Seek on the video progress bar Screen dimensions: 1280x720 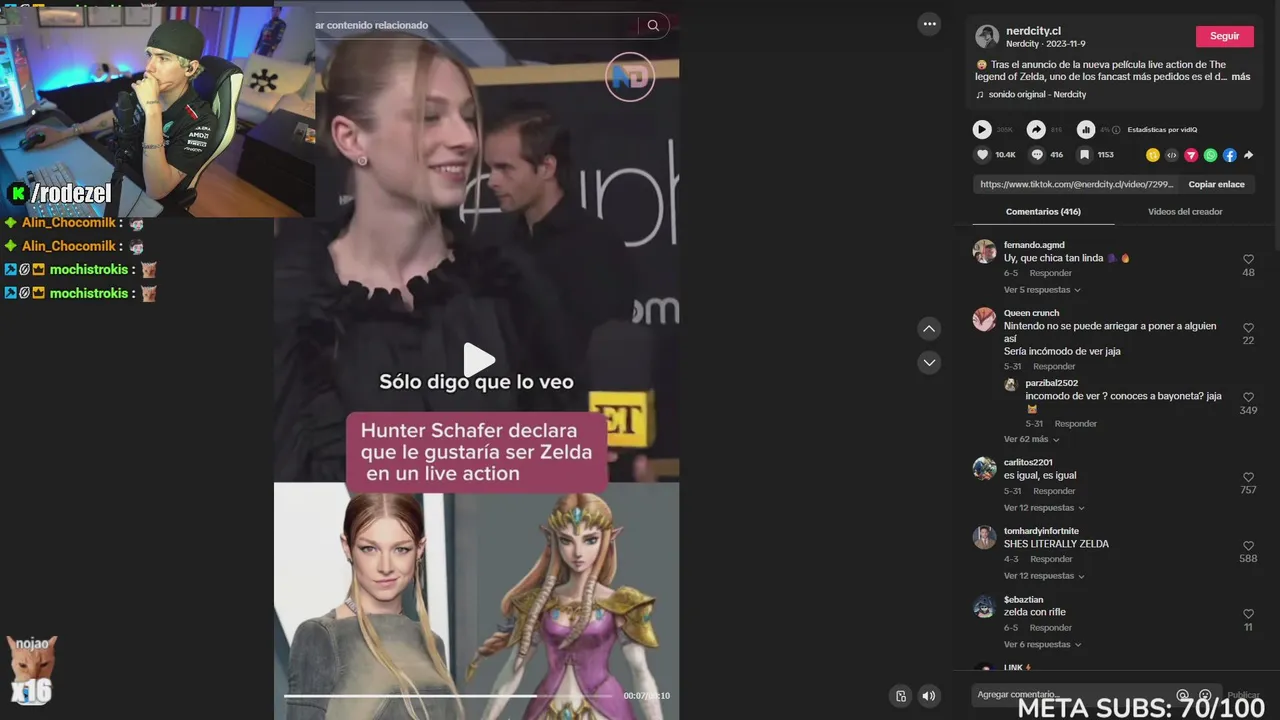point(448,695)
